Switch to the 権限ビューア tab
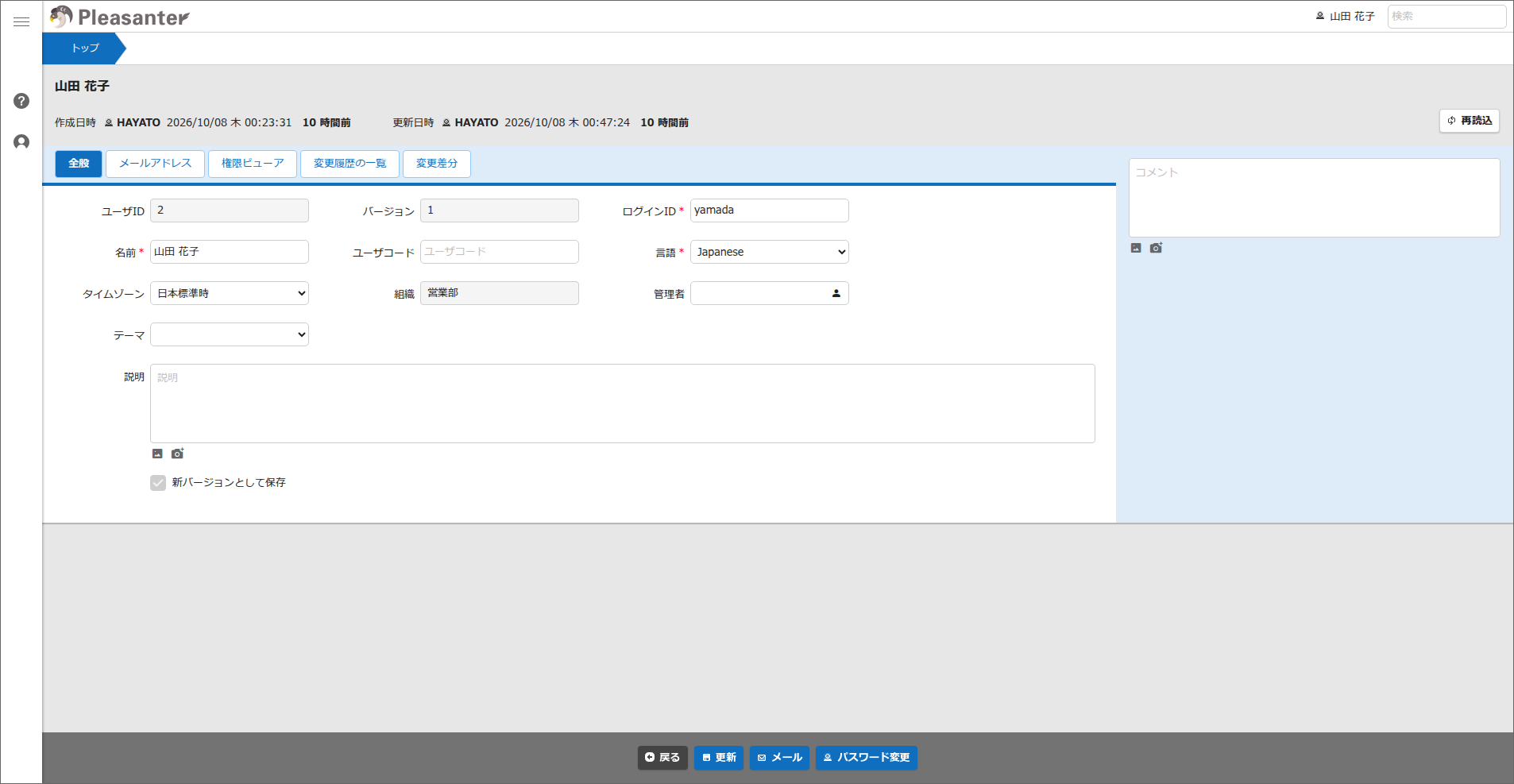The height and width of the screenshot is (784, 1514). coord(253,164)
